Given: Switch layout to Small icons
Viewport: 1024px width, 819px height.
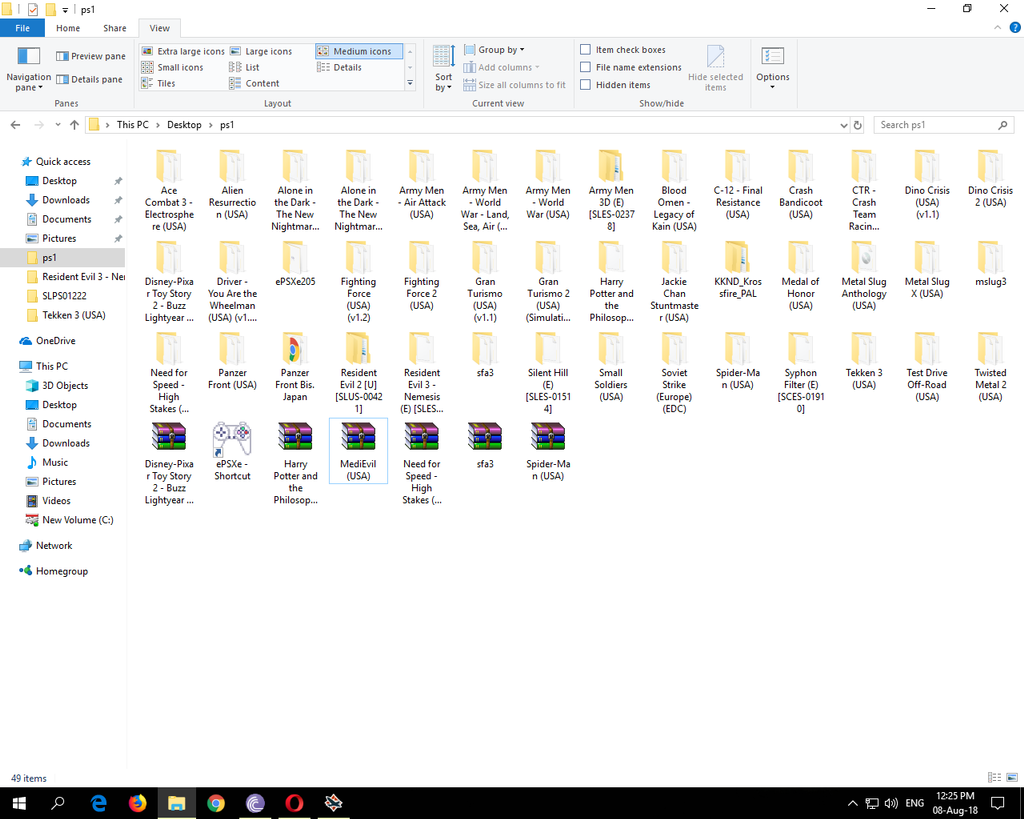Looking at the screenshot, I should 172,67.
